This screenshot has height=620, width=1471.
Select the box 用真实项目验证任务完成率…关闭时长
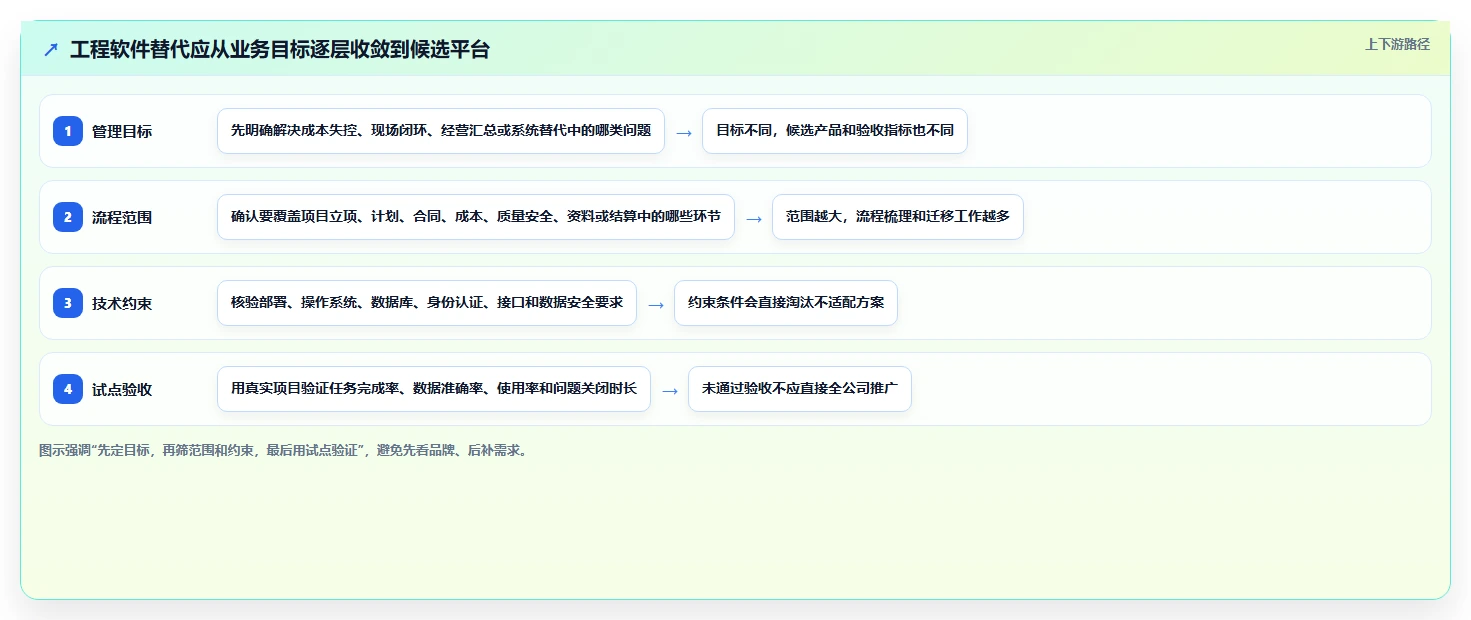[434, 389]
